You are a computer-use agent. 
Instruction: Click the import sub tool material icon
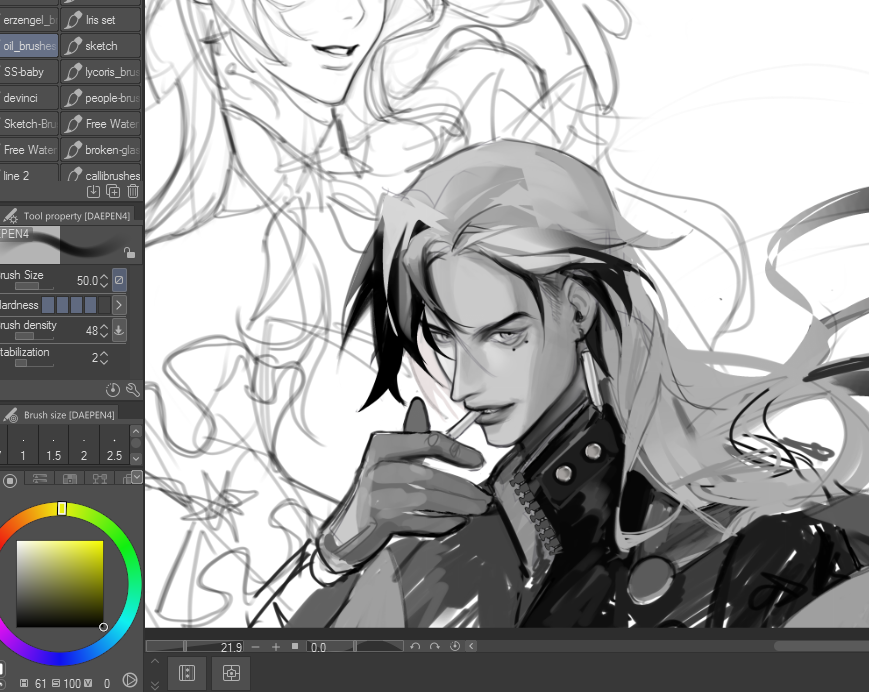[x=93, y=192]
